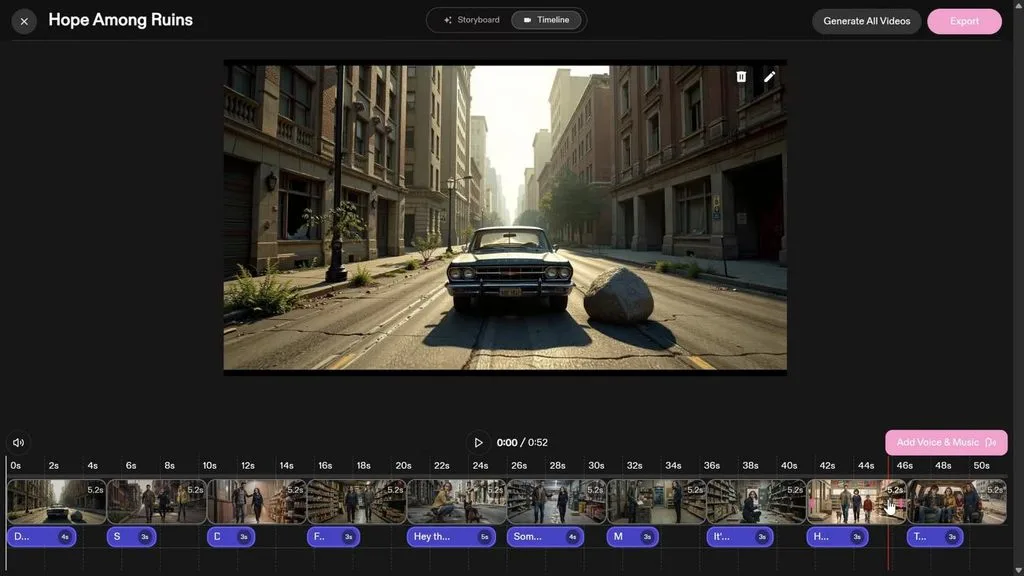Click the 4s duration badge on 'D...'
This screenshot has height=576, width=1024.
click(65, 537)
